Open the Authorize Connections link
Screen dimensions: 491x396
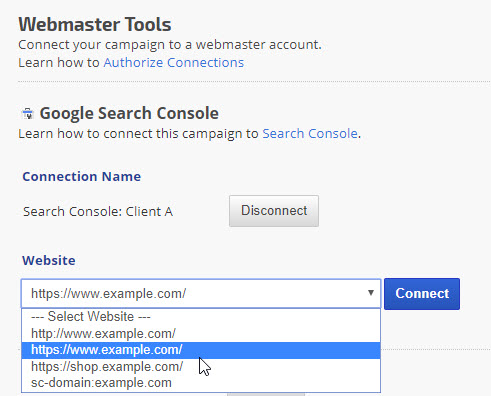tap(174, 63)
